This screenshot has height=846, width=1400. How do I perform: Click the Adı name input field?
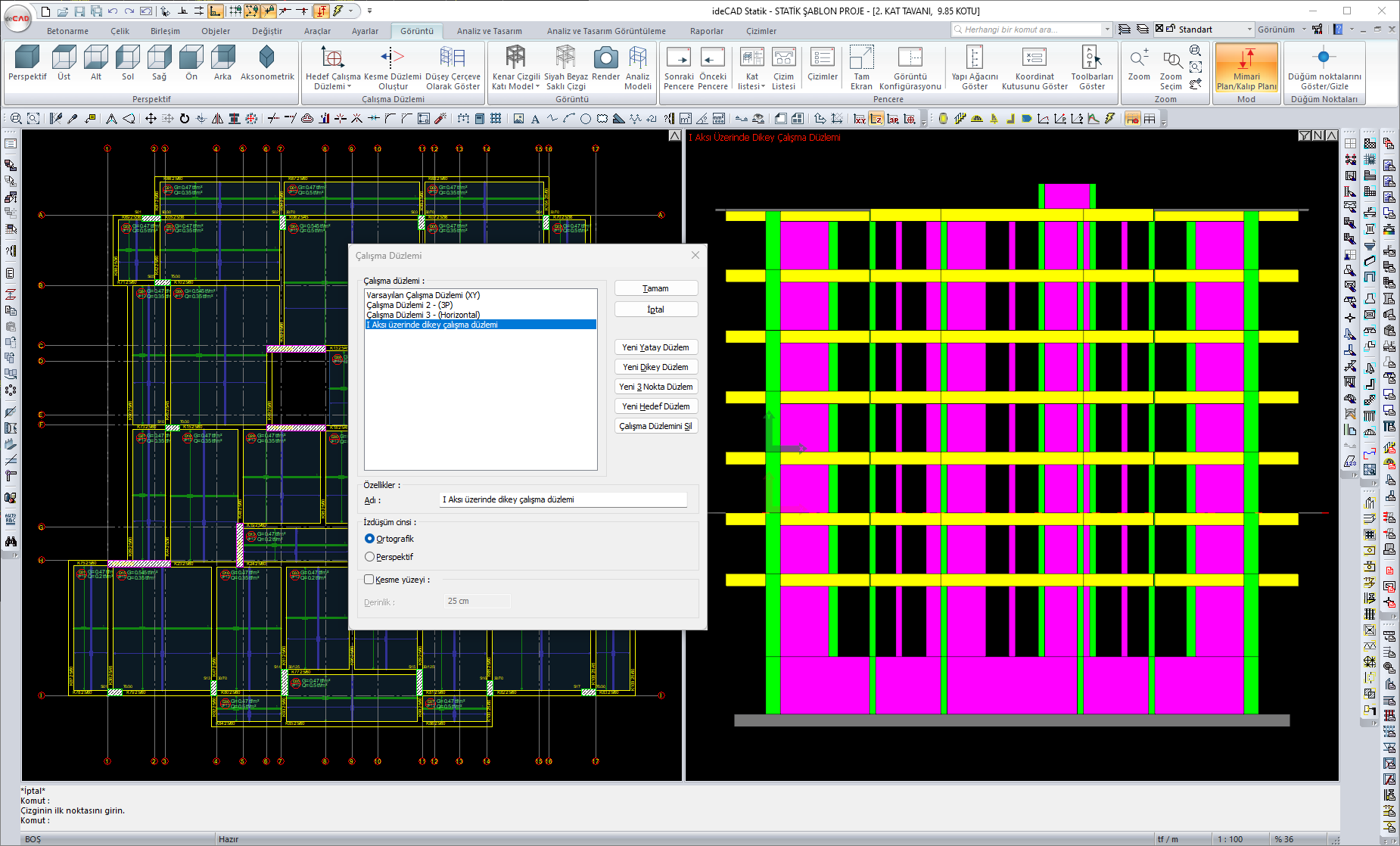click(x=563, y=499)
